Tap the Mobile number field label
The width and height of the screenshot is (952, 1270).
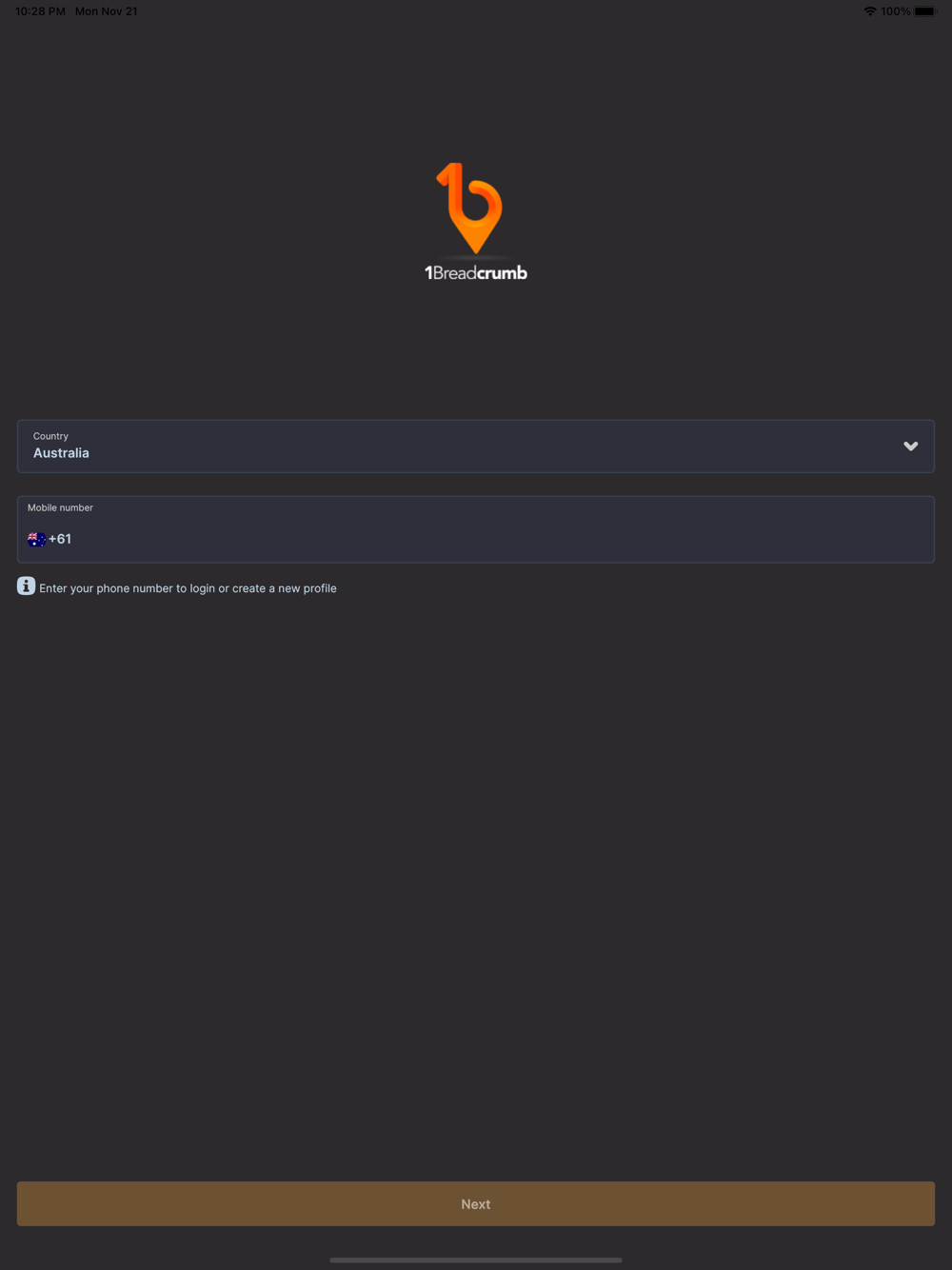(x=60, y=507)
